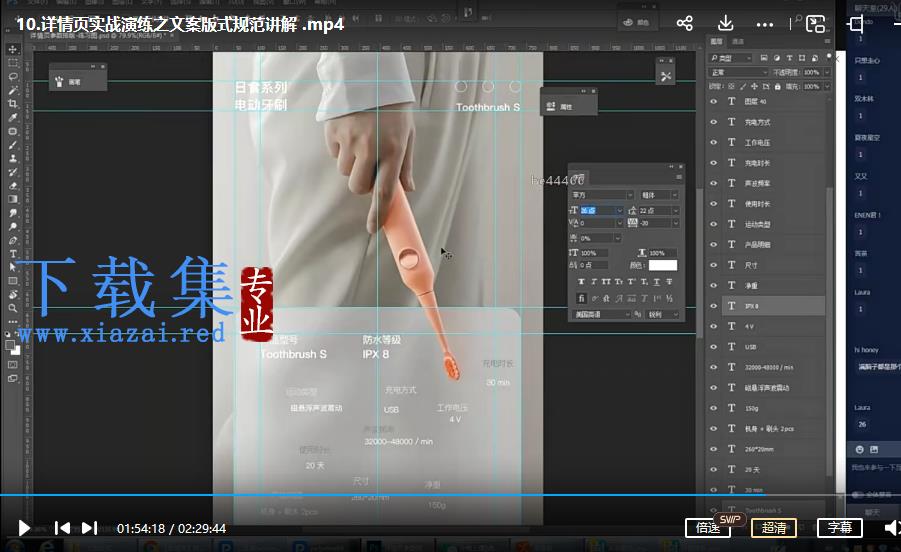The width and height of the screenshot is (901, 552).
Task: Open the leading 22 点 dropdown
Action: pyautogui.click(x=676, y=211)
